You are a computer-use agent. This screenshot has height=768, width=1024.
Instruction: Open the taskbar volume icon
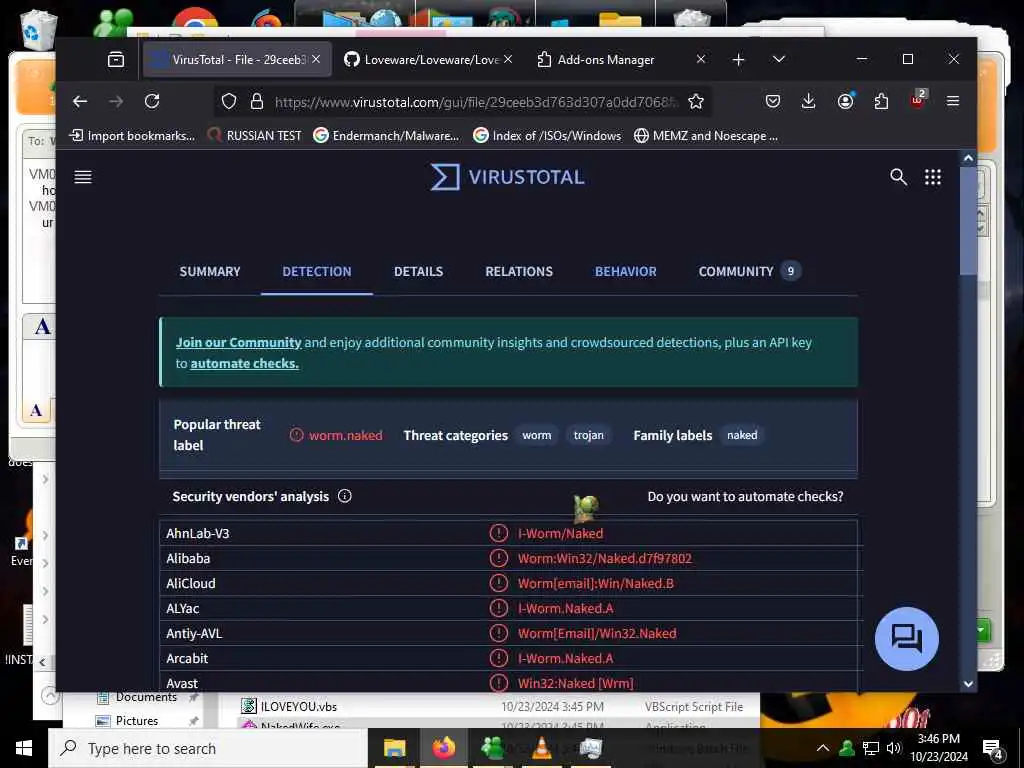pos(894,748)
